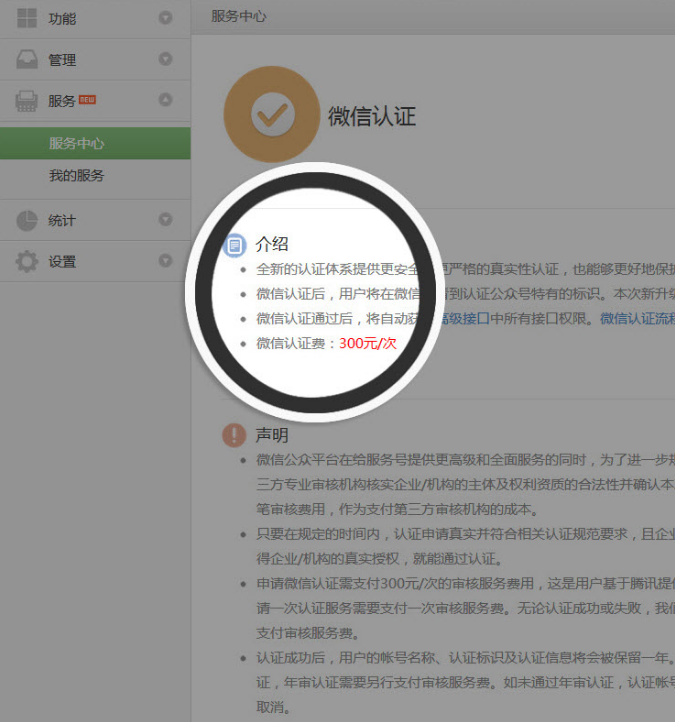The image size is (675, 722).
Task: Expand the 统计 menu arrow
Action: [165, 219]
